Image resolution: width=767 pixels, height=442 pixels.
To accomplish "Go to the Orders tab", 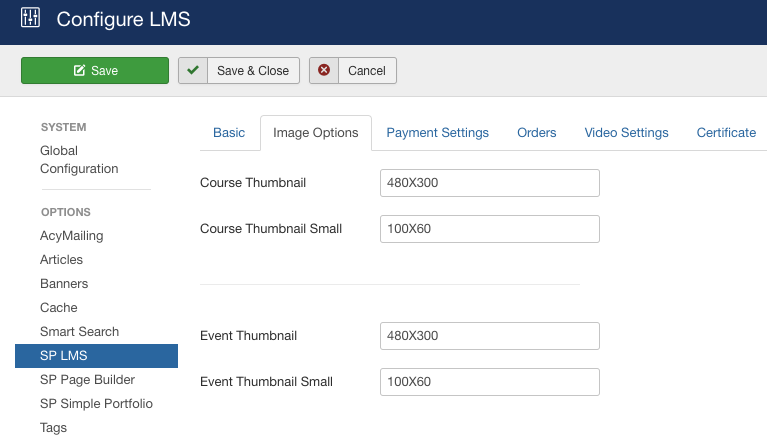I will [536, 133].
